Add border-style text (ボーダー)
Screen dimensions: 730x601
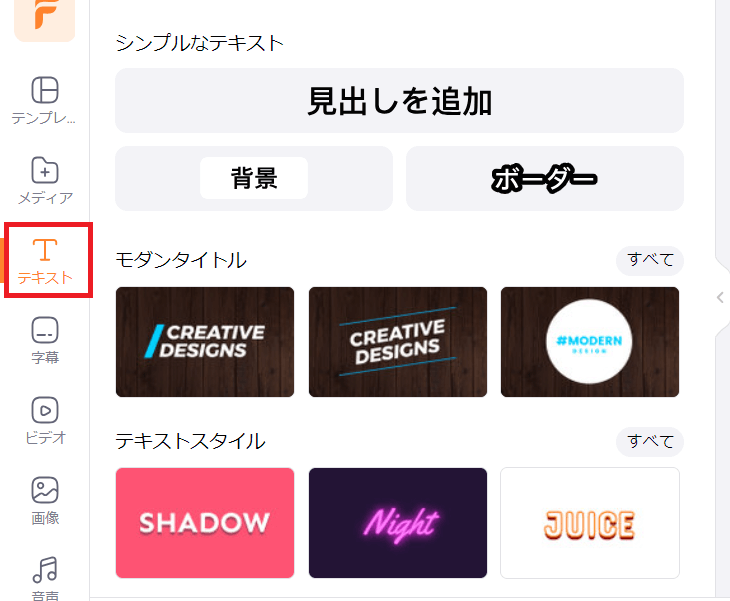(x=545, y=178)
